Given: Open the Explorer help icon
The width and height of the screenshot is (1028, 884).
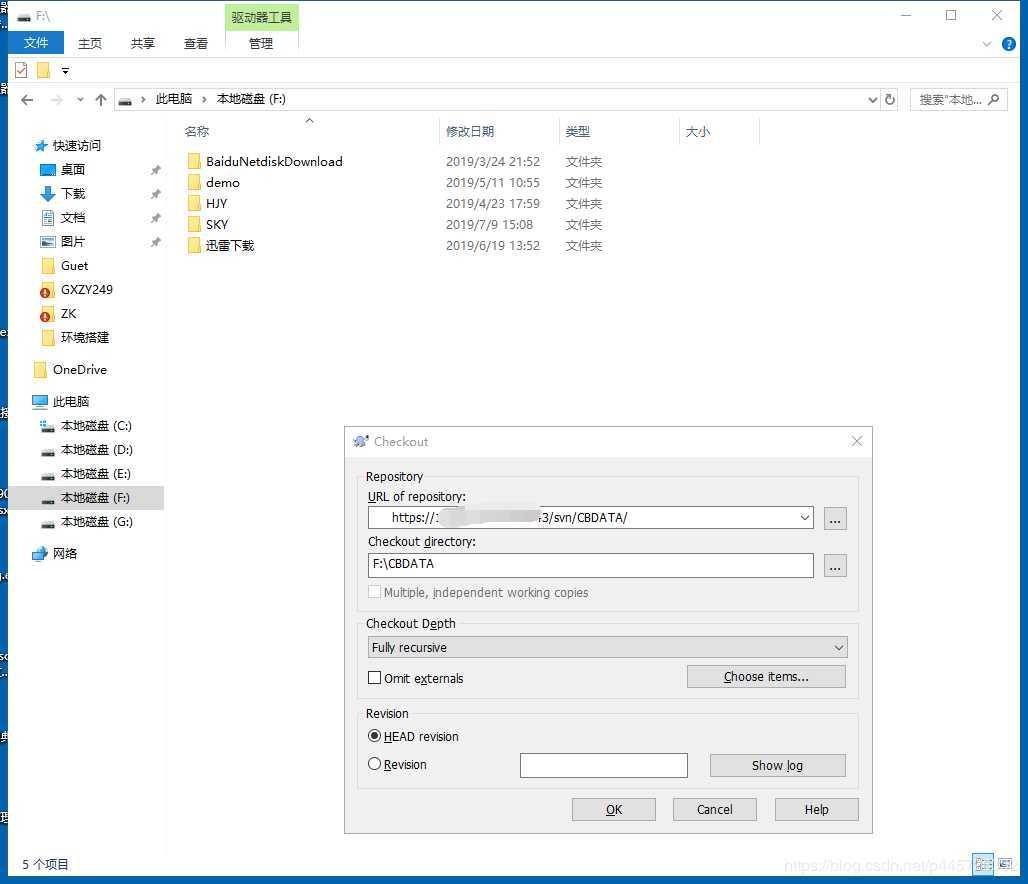Looking at the screenshot, I should (x=1008, y=44).
